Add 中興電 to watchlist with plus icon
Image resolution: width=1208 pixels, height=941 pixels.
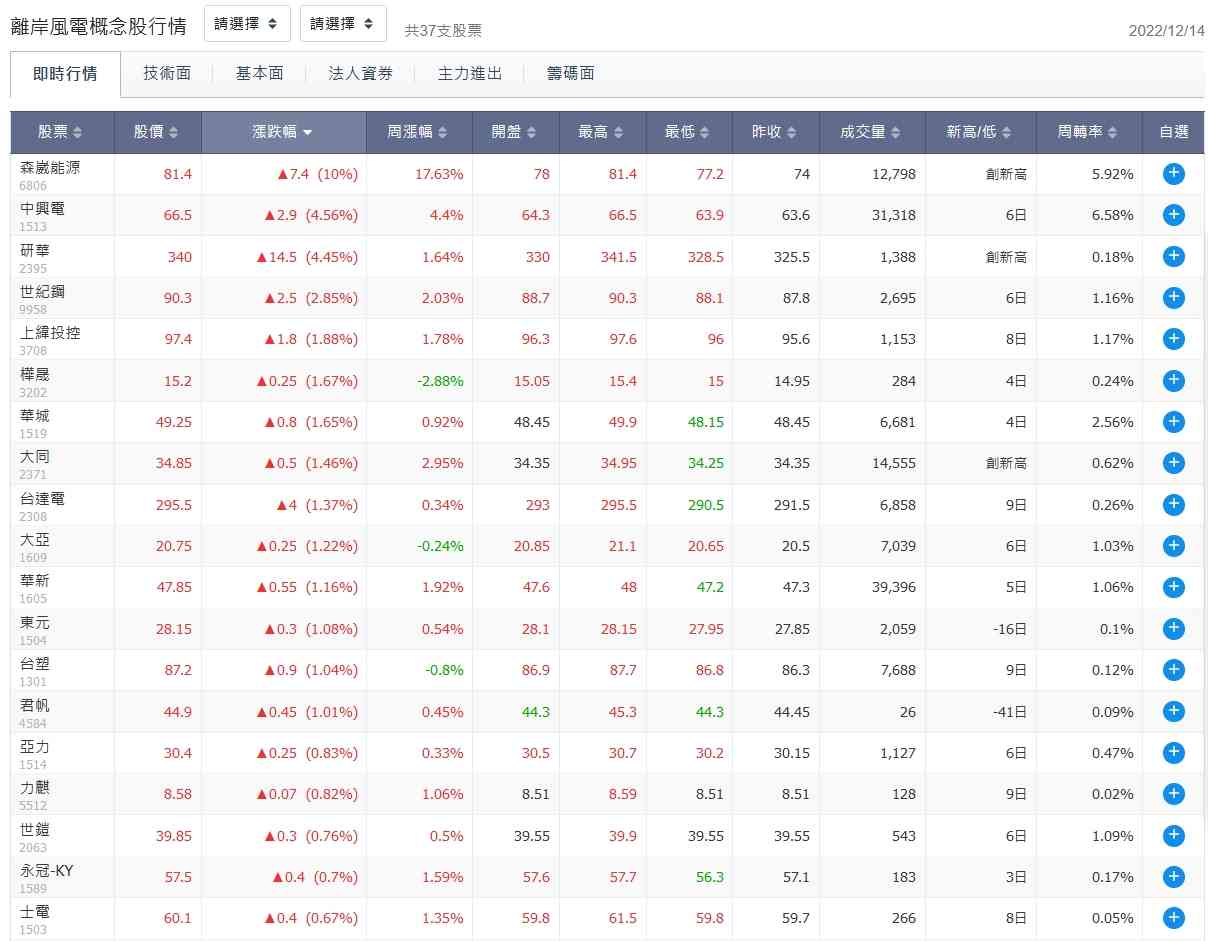tap(1173, 215)
